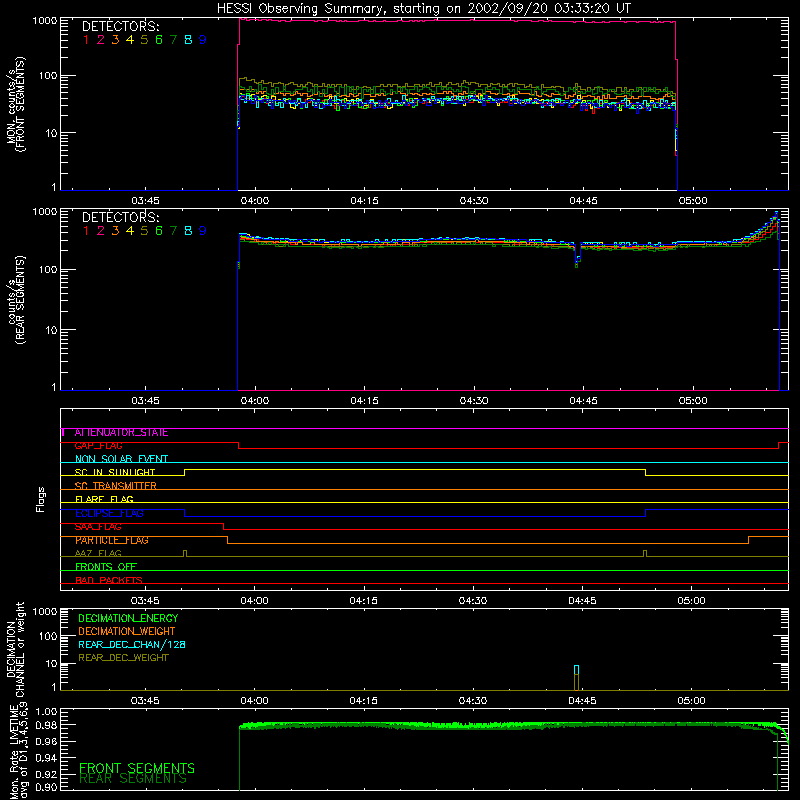Click red detector 1 in front segments legend

point(86,40)
